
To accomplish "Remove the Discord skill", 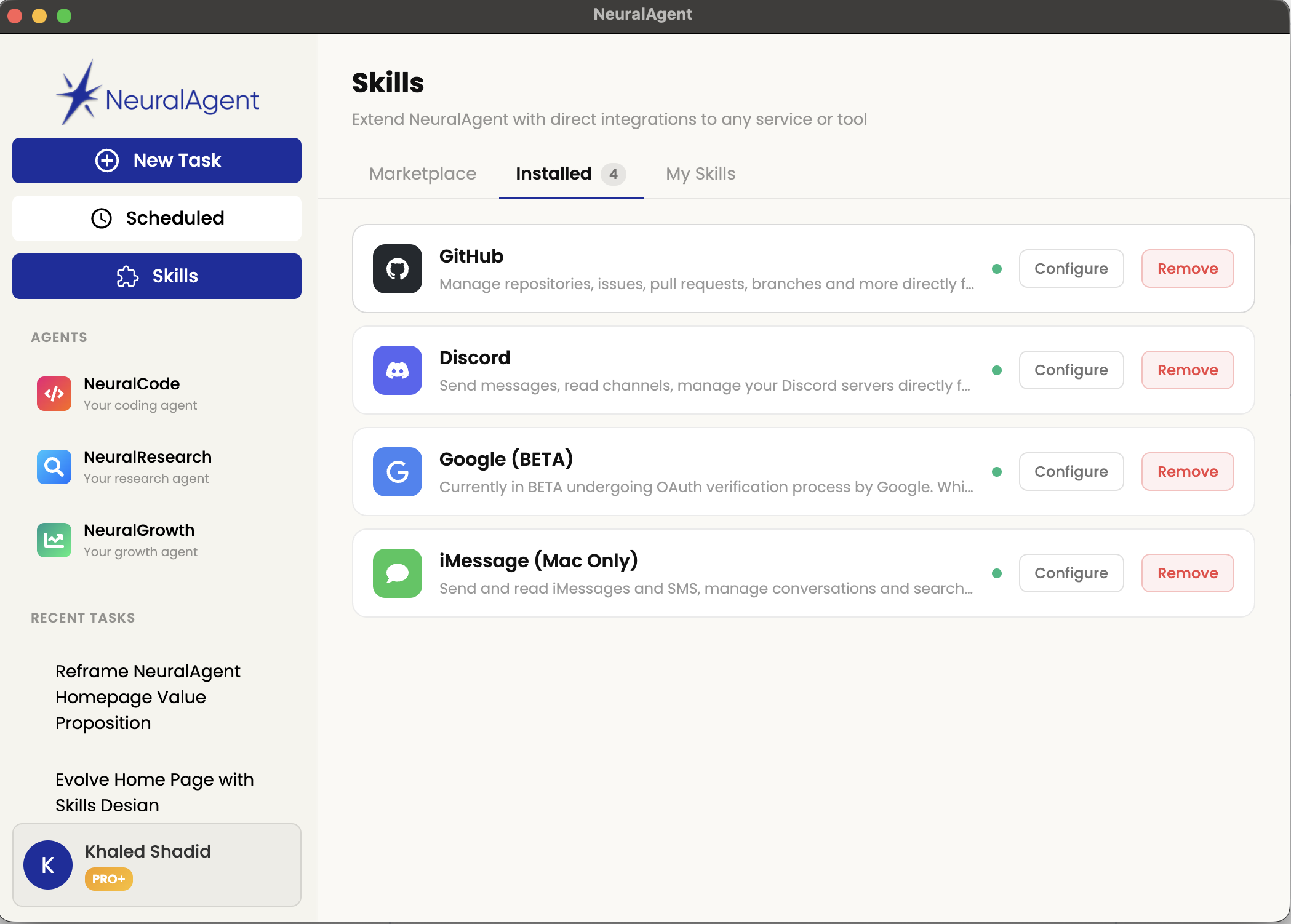I will 1187,370.
